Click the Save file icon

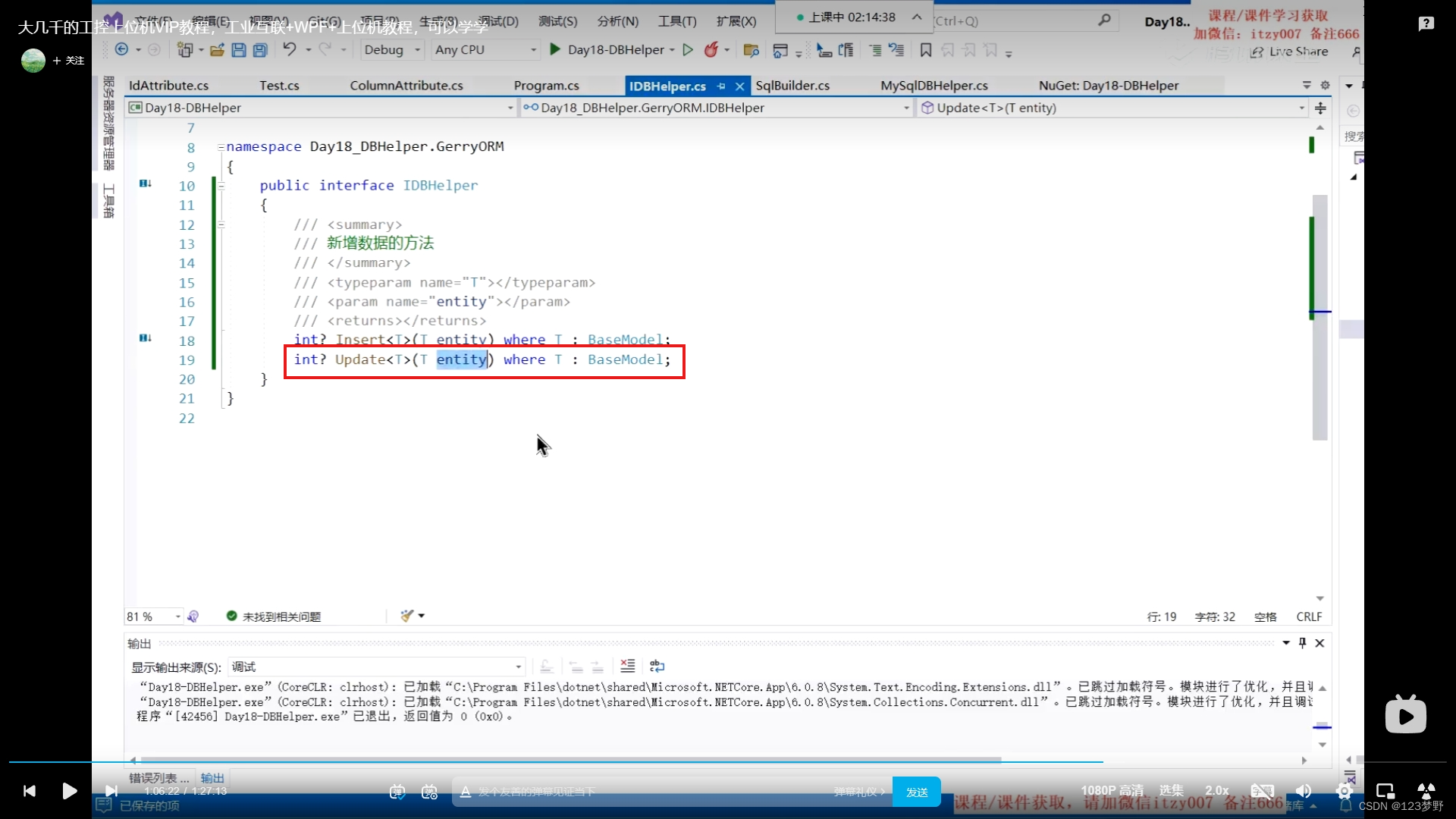point(239,50)
